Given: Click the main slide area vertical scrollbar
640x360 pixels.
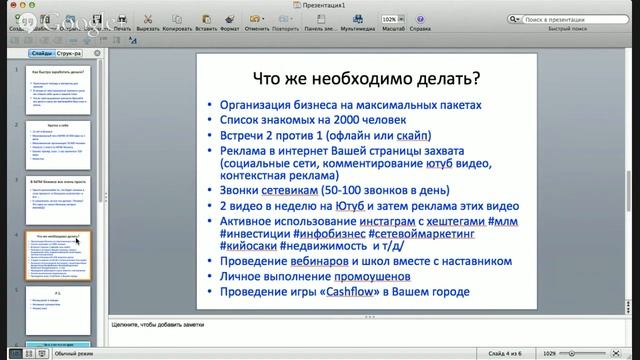Looking at the screenshot, I should point(629,190).
